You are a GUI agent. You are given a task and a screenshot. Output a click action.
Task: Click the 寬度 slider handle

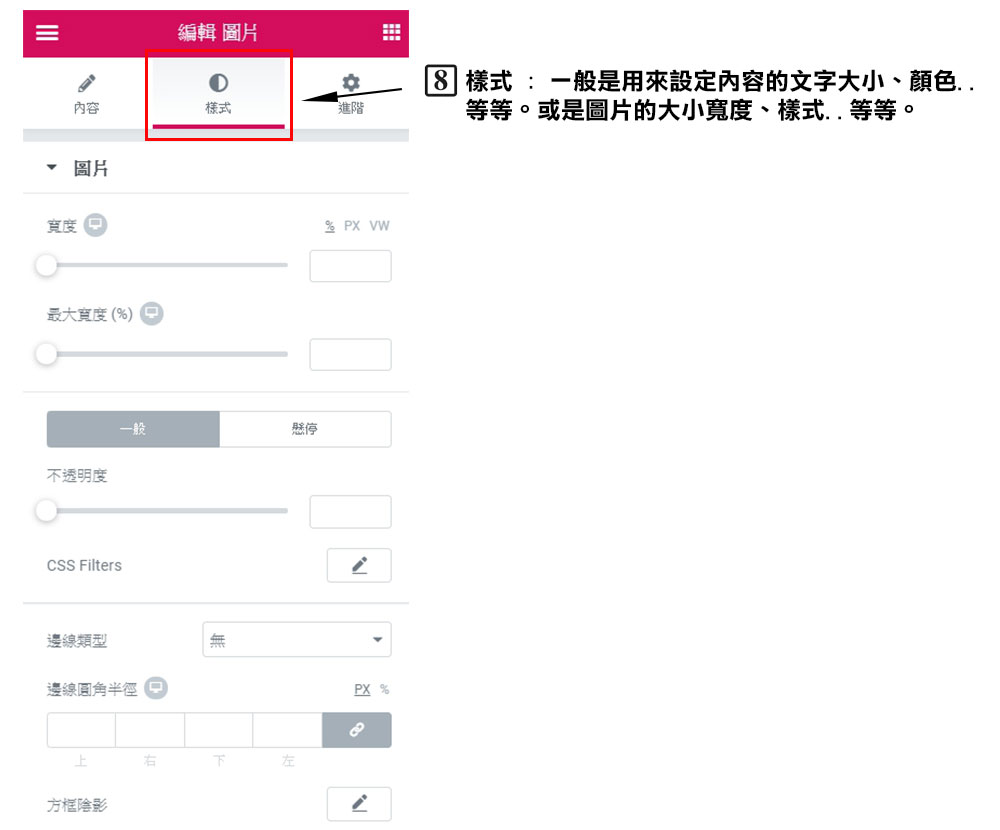point(47,265)
